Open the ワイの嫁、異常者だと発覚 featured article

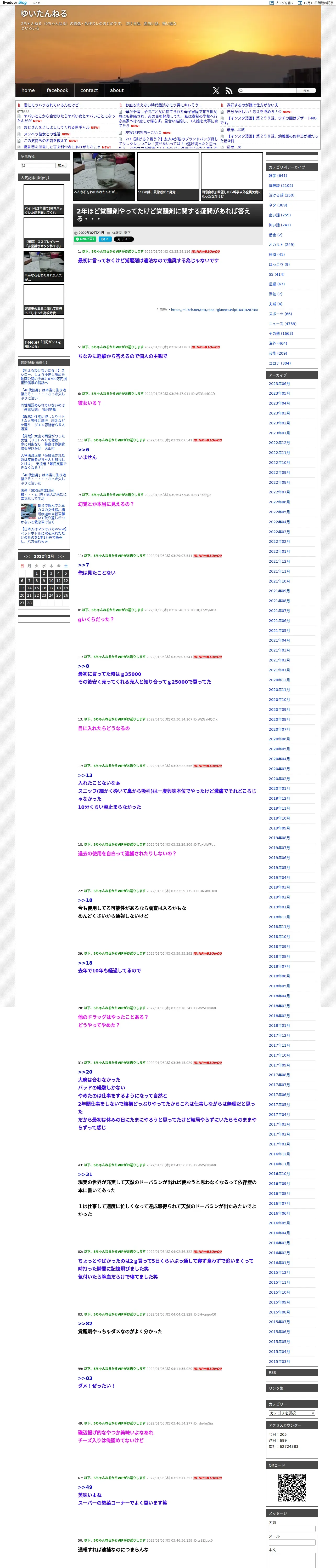point(168,176)
